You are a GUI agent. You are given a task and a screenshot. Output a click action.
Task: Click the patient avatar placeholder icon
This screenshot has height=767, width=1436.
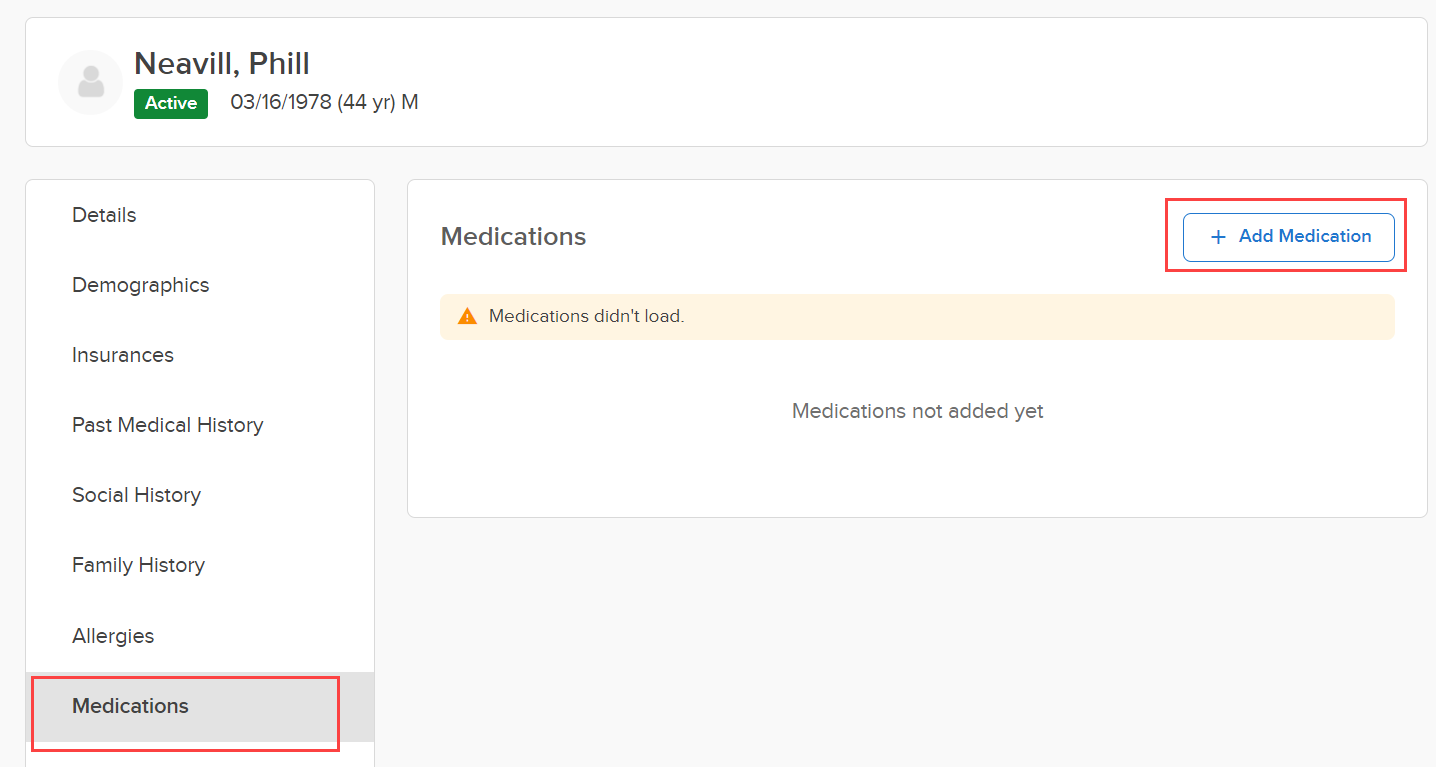click(x=90, y=82)
